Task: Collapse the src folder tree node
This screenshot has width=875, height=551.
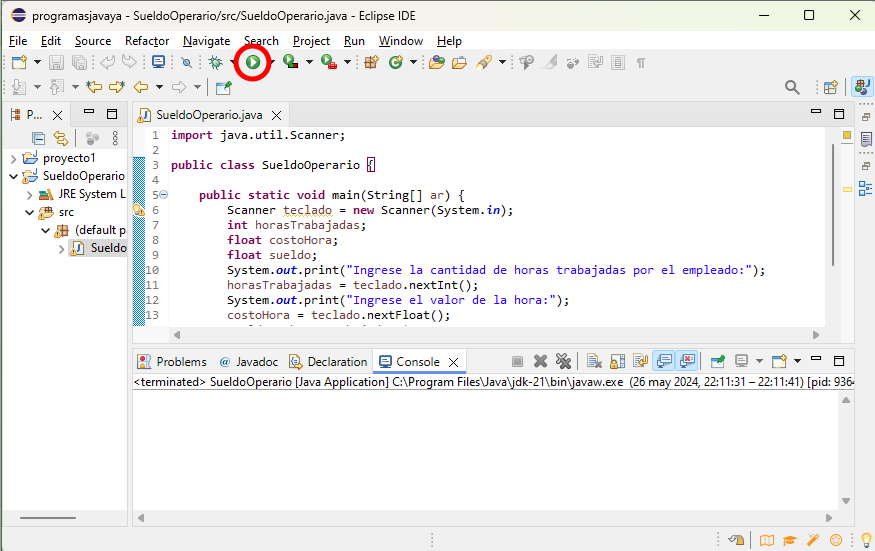Action: pos(30,212)
